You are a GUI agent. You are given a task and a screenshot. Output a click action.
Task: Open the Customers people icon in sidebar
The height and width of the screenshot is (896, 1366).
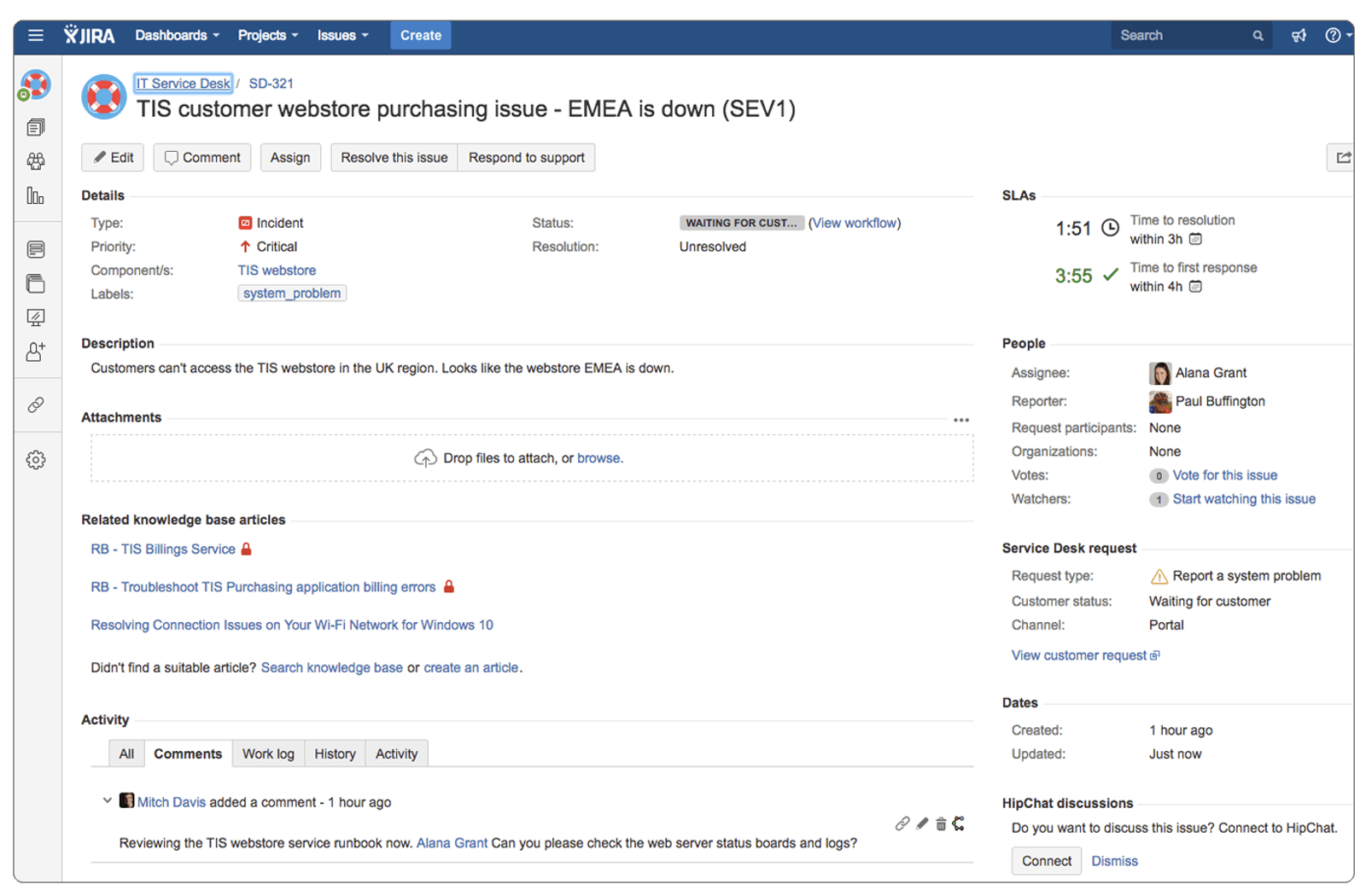pyautogui.click(x=35, y=161)
